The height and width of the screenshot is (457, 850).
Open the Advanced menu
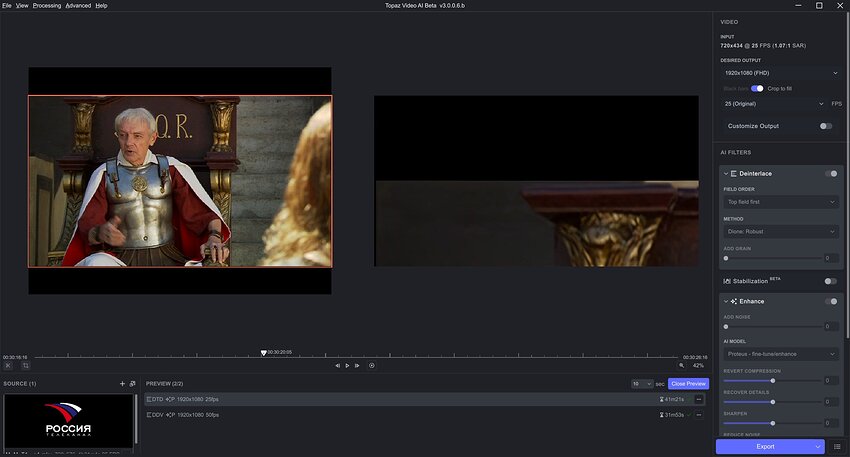pos(78,5)
